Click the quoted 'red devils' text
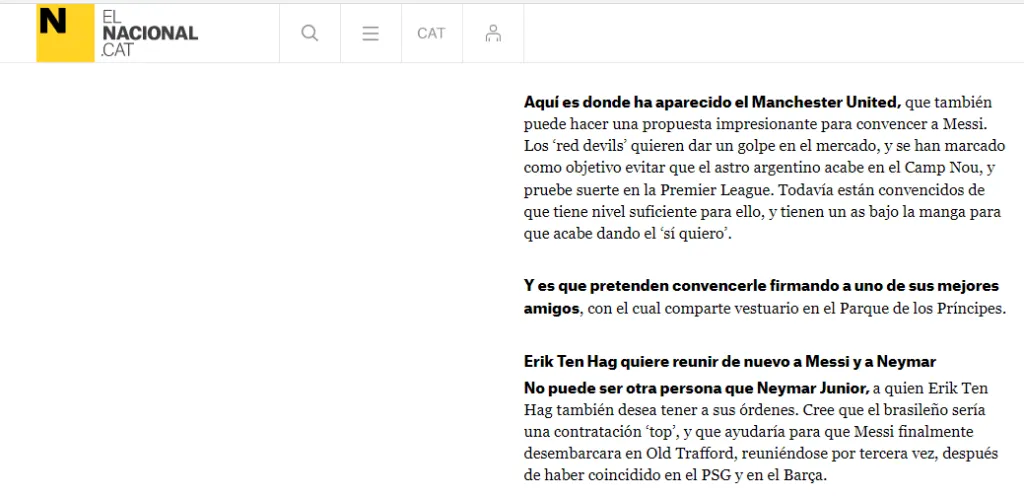1024x496 pixels. [x=588, y=146]
